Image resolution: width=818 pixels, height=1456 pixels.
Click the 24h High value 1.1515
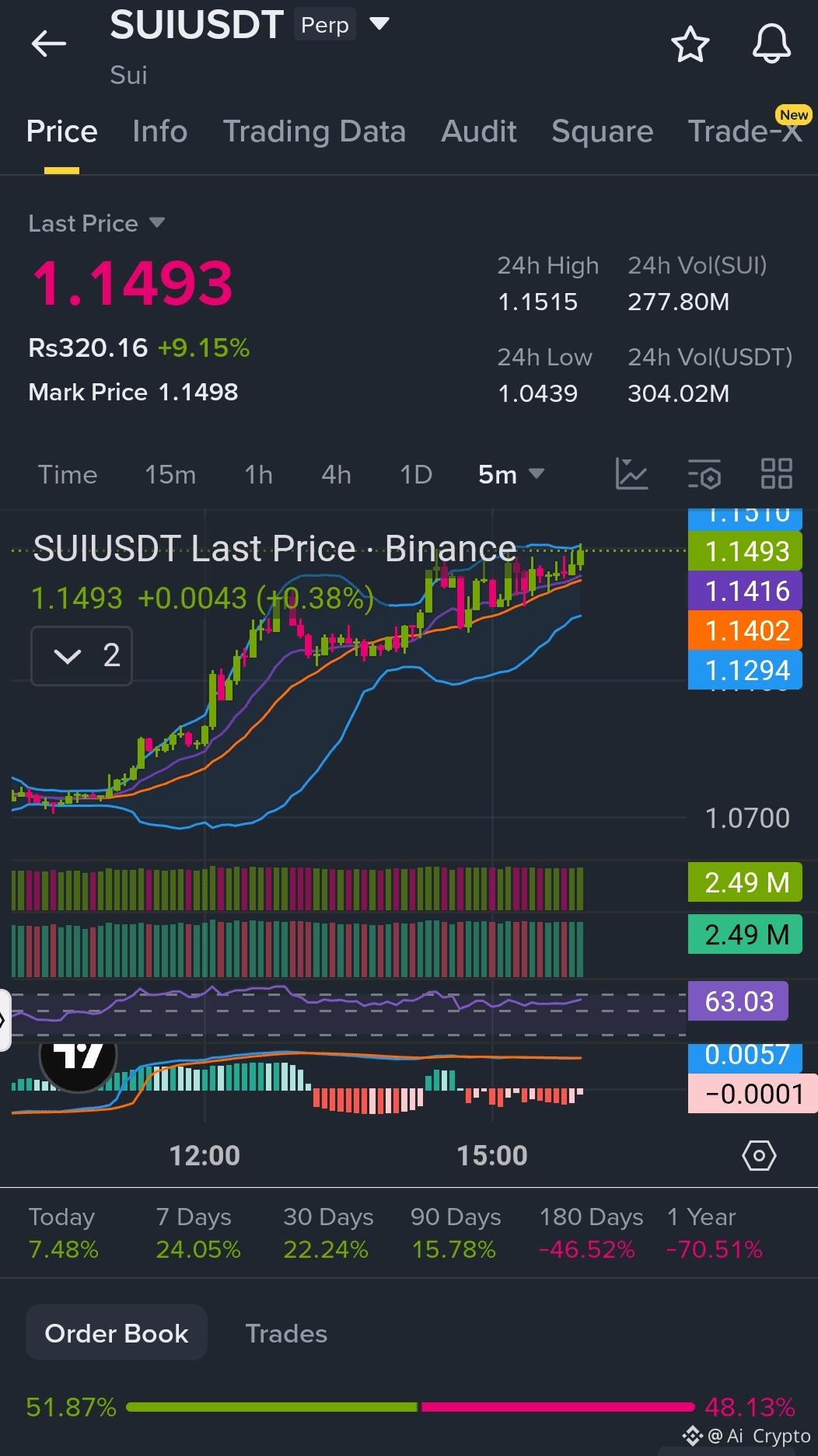click(537, 302)
